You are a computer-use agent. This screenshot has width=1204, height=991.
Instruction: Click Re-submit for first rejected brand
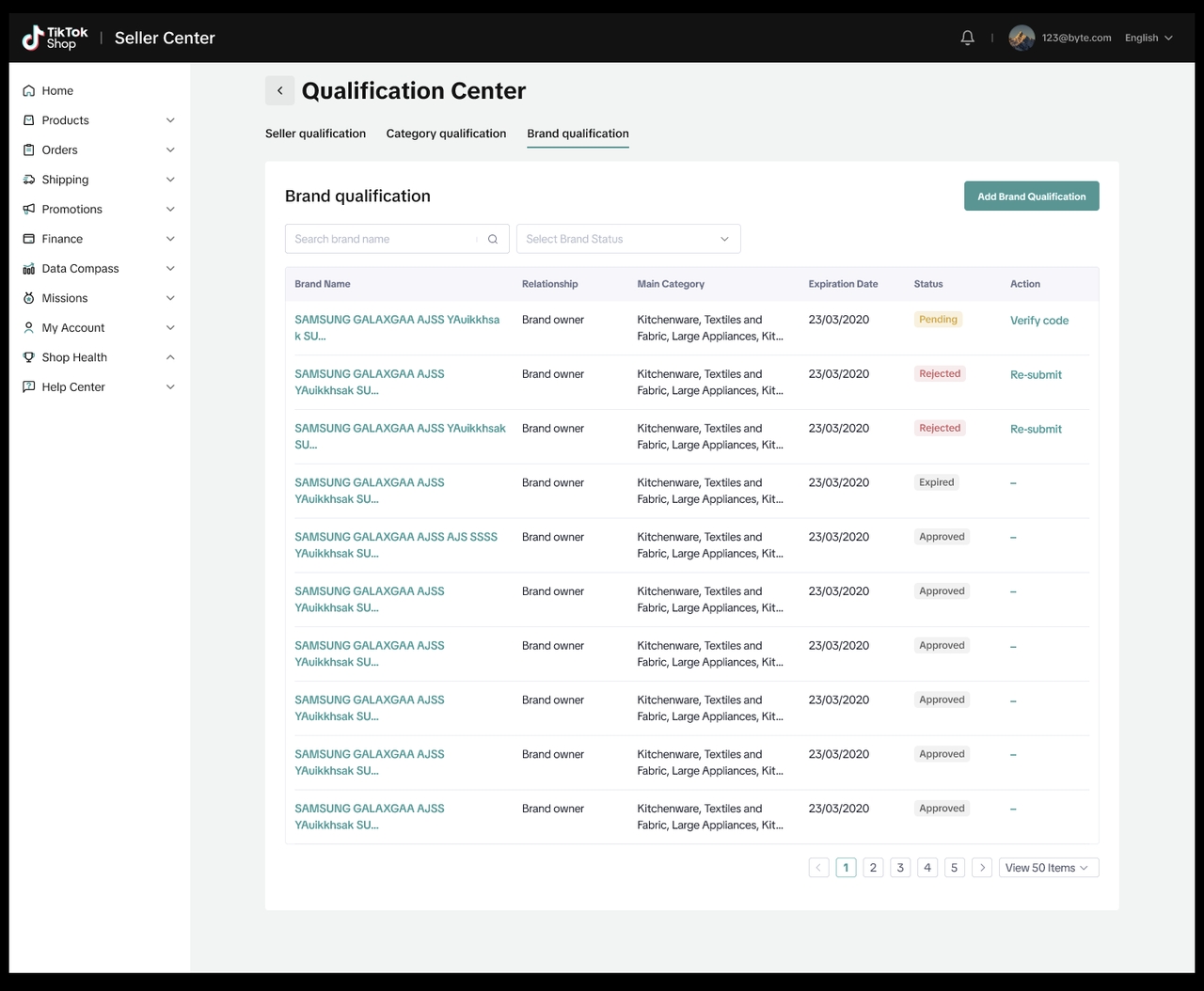point(1036,375)
